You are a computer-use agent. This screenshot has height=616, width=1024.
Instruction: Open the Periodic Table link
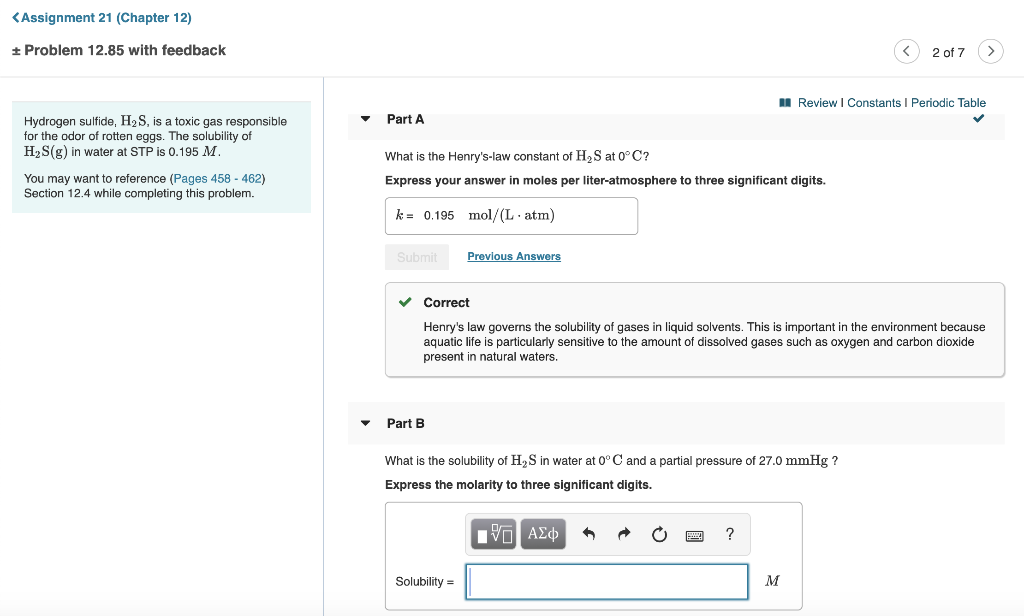click(x=948, y=103)
